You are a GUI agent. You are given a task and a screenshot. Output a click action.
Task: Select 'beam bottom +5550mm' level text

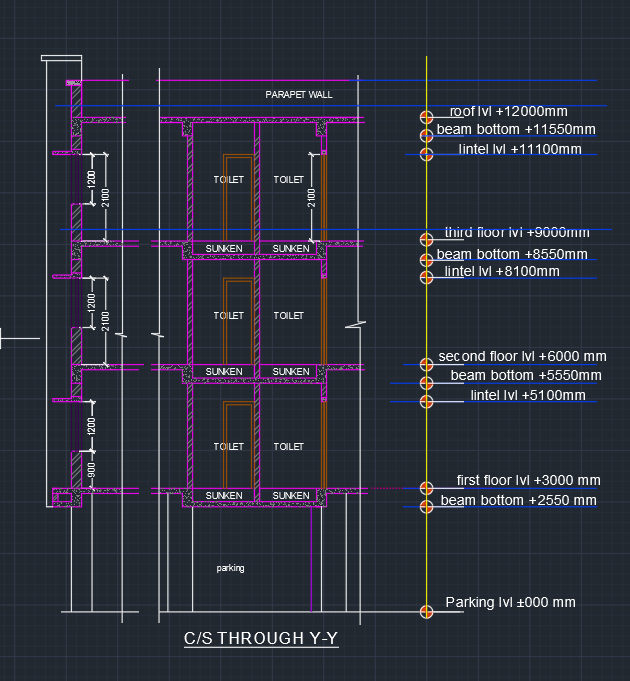point(526,375)
